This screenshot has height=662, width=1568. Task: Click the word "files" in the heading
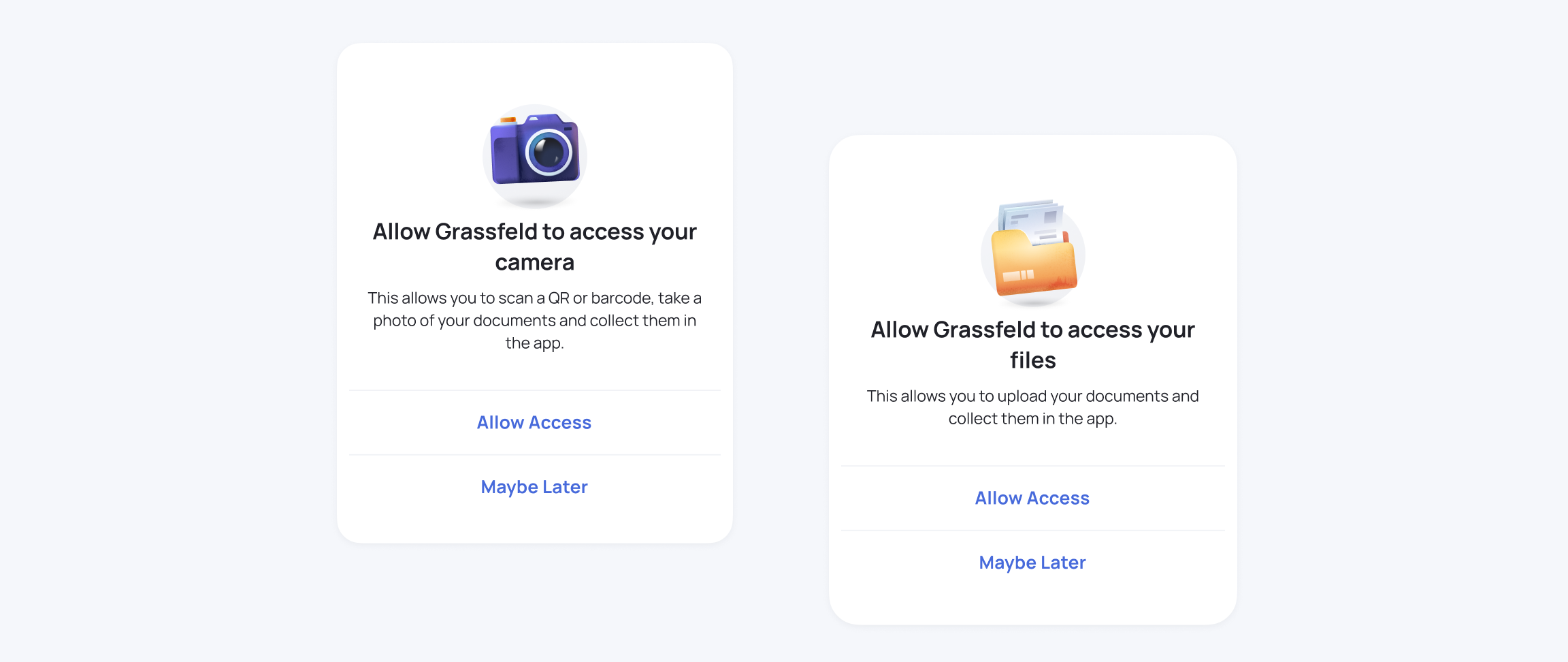[x=1033, y=360]
